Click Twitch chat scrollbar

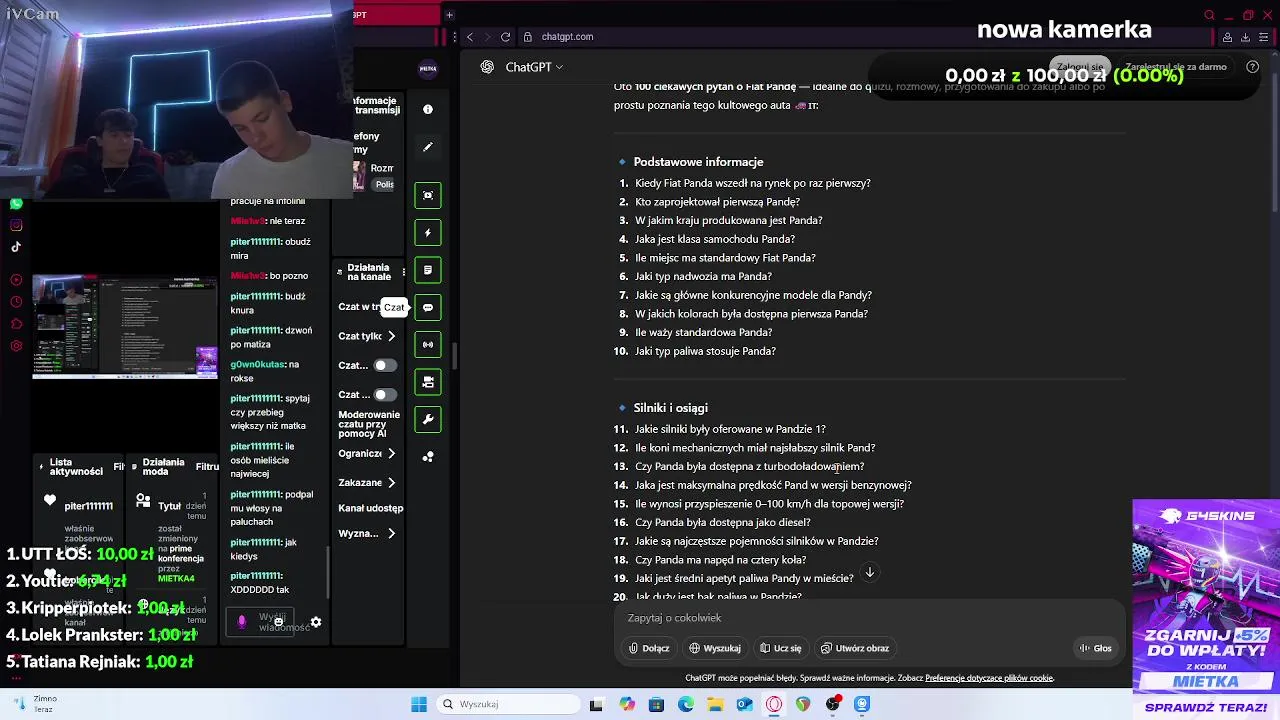pos(328,573)
